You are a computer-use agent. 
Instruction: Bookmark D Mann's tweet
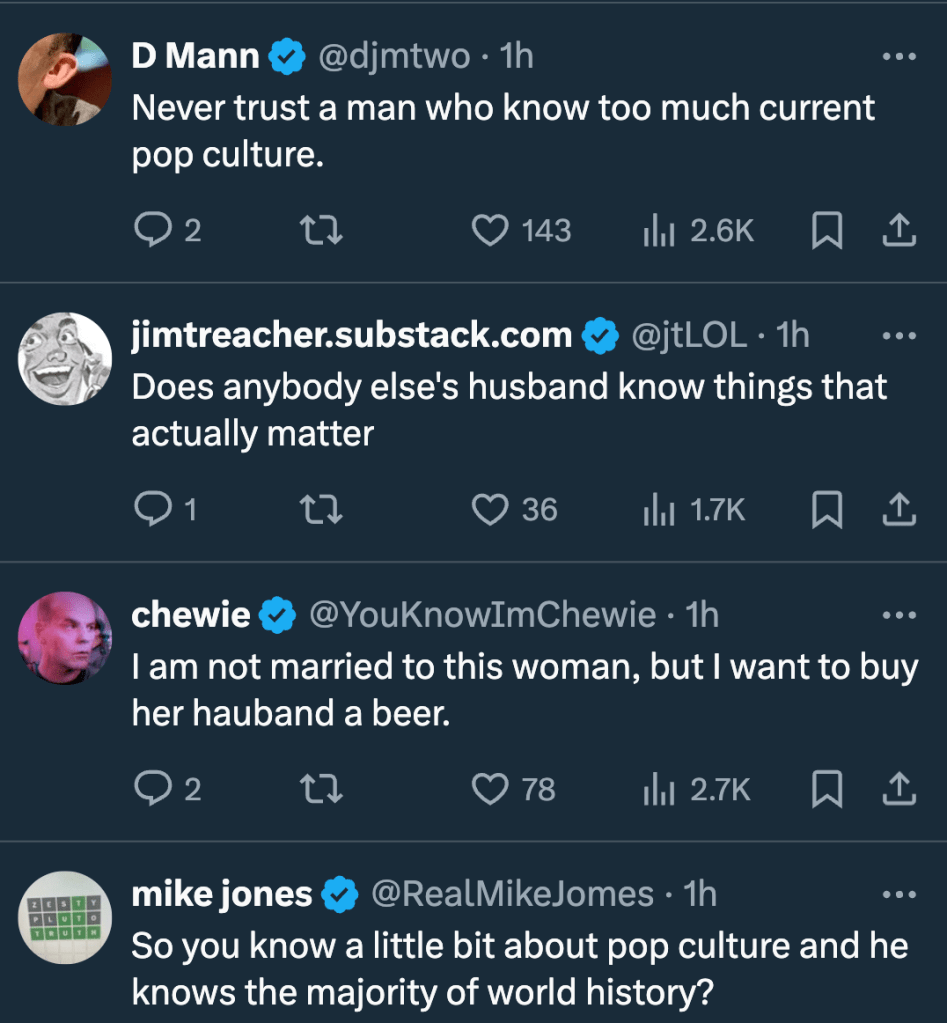826,231
